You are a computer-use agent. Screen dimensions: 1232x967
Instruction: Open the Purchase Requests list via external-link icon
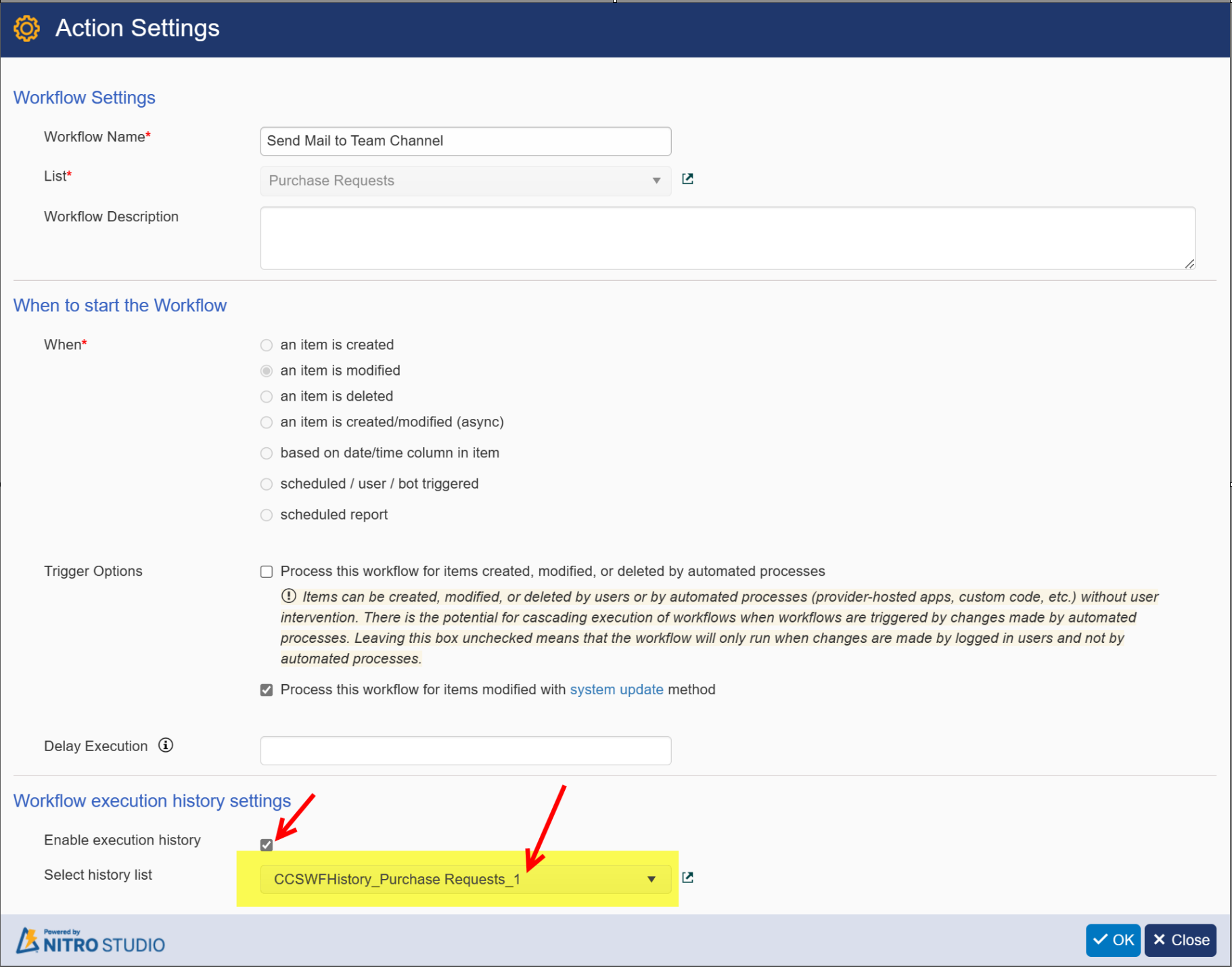(x=687, y=179)
